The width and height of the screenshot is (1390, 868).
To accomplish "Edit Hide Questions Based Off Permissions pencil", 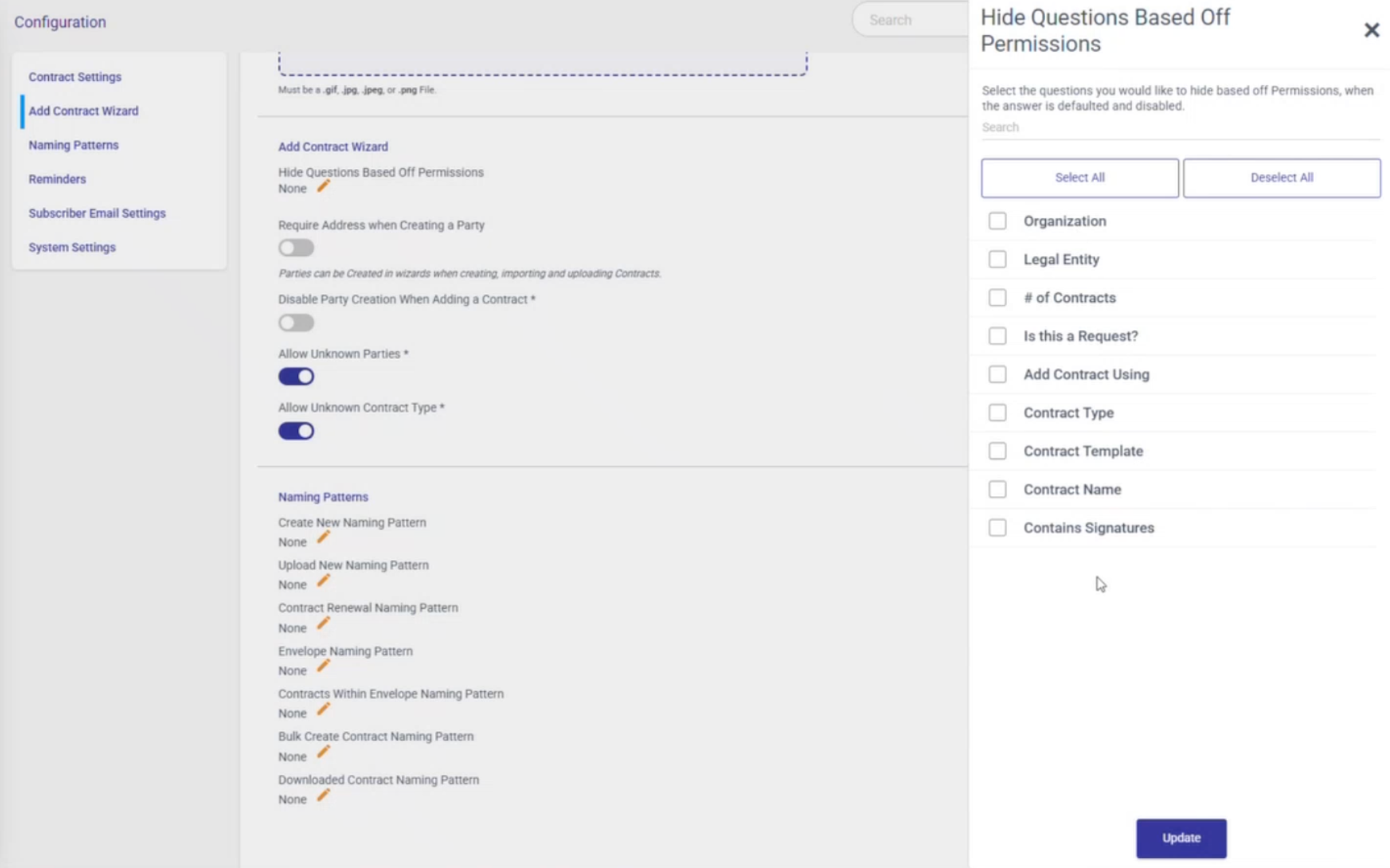I will [323, 186].
